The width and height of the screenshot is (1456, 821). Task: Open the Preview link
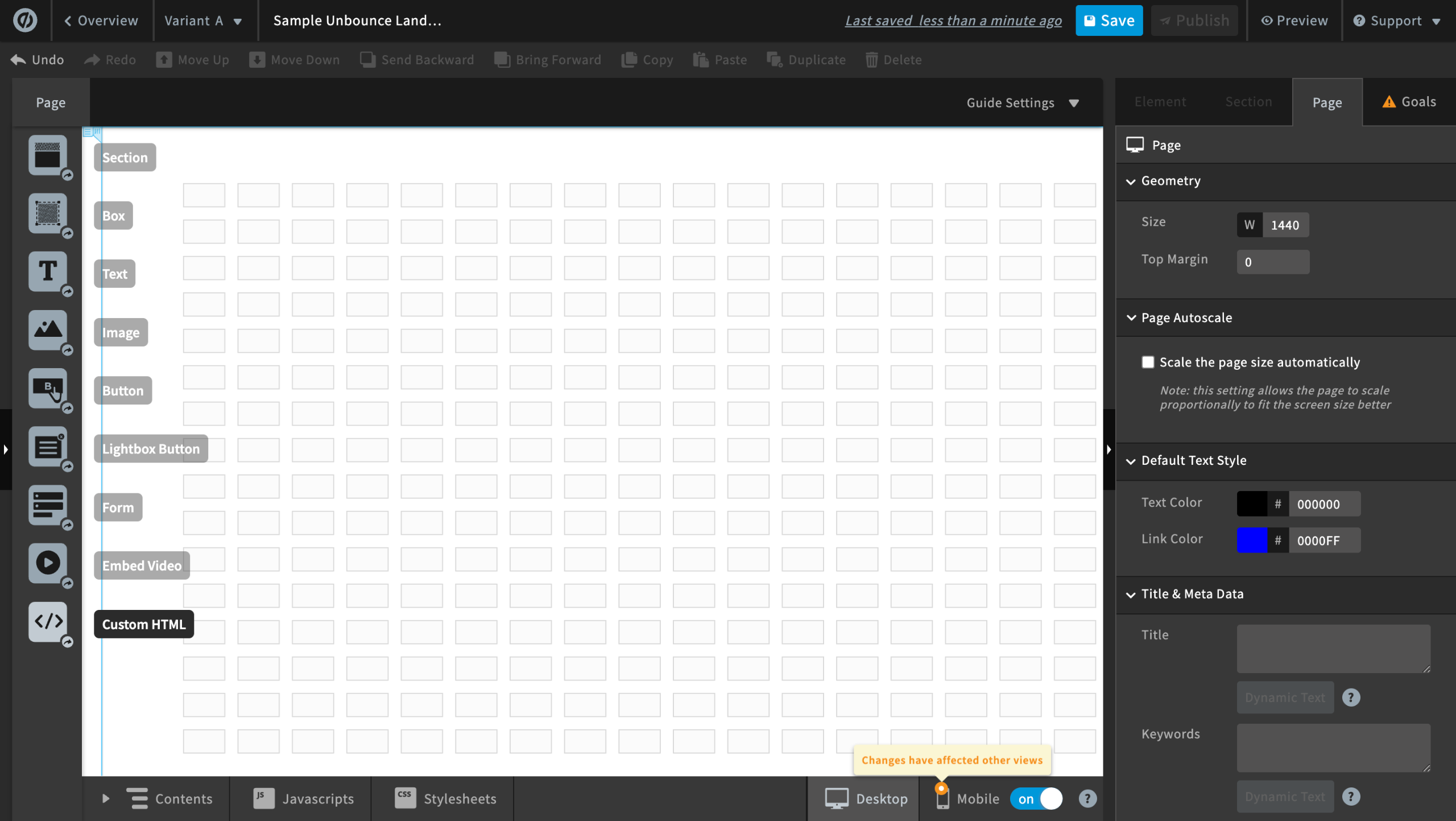(x=1294, y=21)
